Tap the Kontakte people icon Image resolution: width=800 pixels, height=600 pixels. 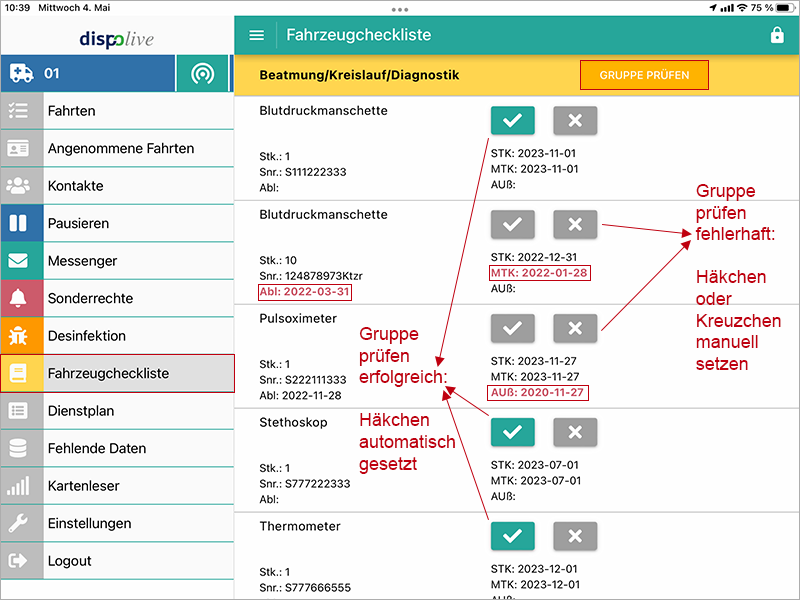click(x=18, y=186)
